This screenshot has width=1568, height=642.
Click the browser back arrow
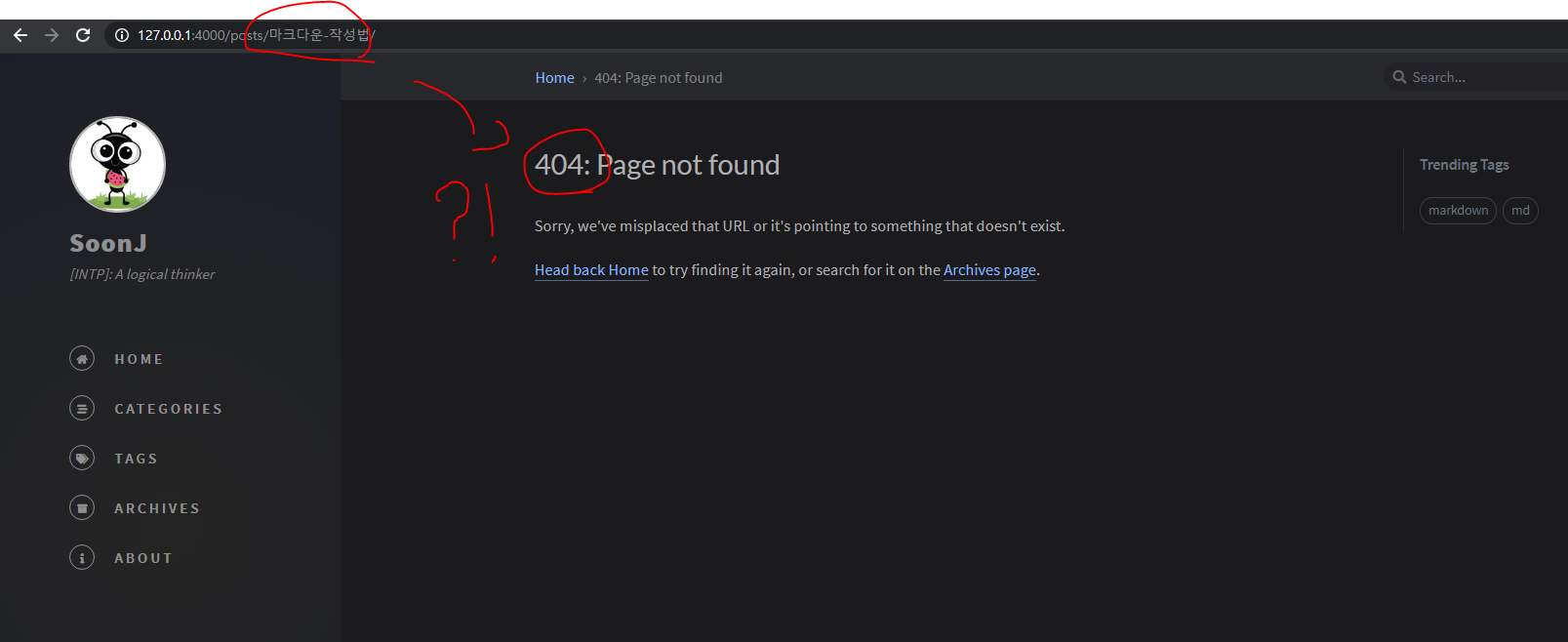(x=20, y=35)
